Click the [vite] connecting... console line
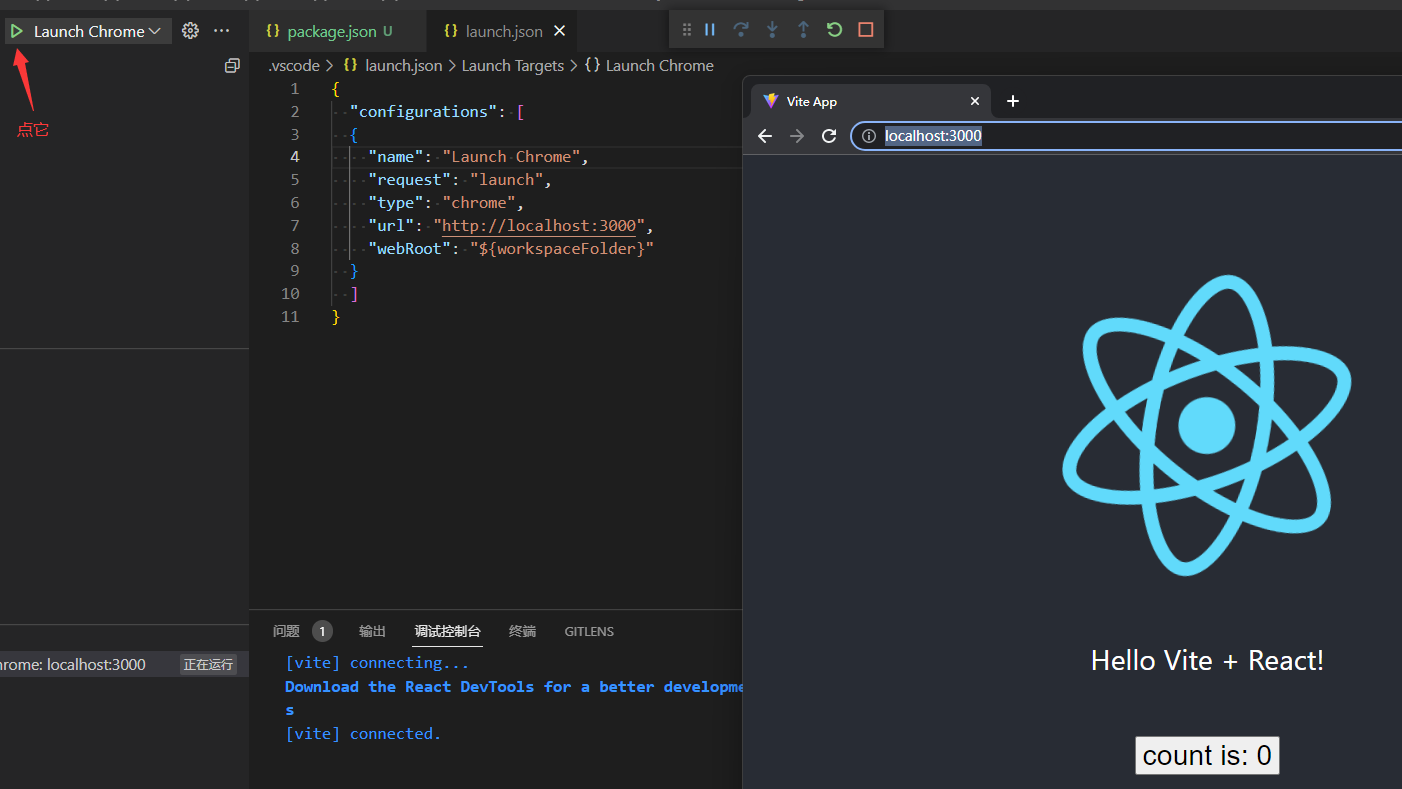Image resolution: width=1402 pixels, height=789 pixels. 377,663
